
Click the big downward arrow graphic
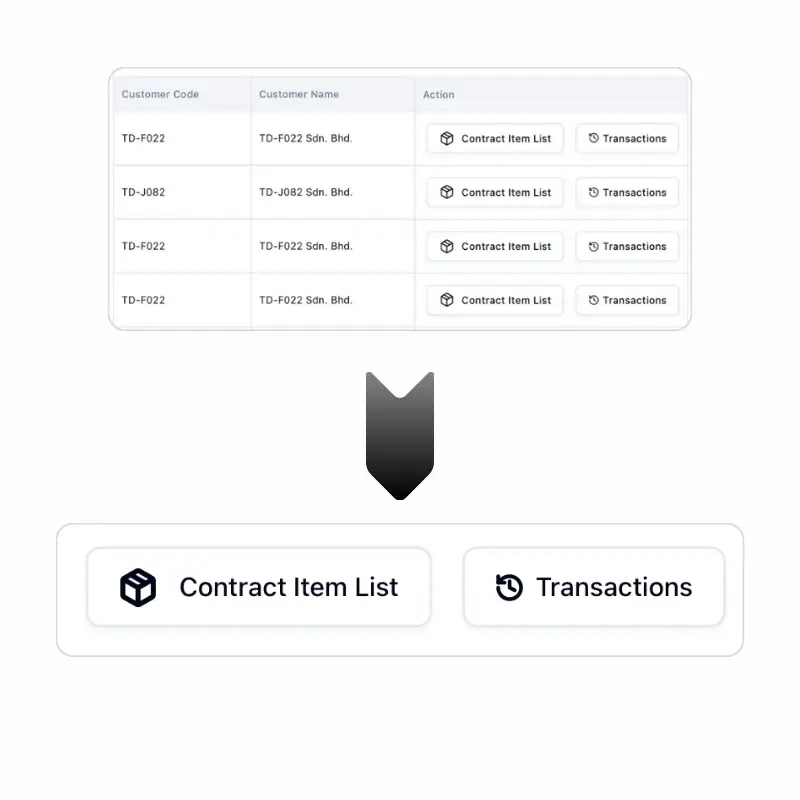pos(400,436)
